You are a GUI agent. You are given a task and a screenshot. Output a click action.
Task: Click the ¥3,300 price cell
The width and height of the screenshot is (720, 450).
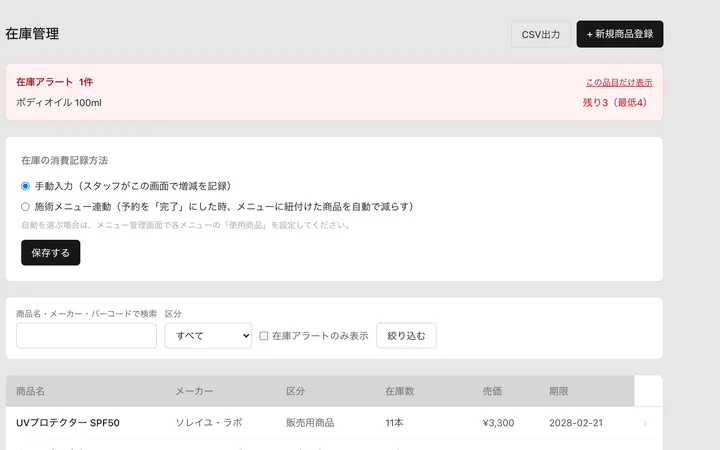(x=498, y=423)
